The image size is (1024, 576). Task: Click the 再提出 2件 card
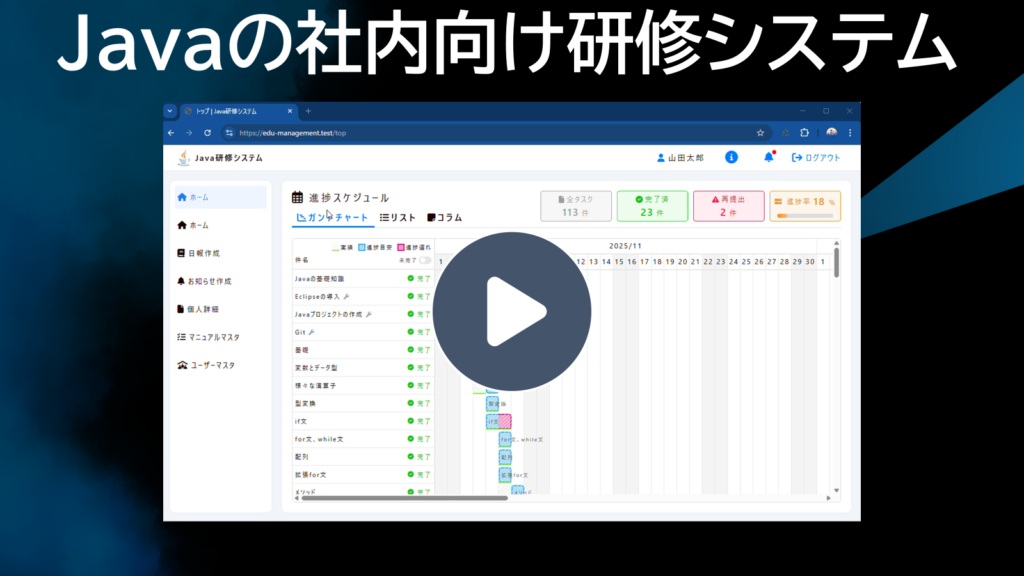coord(728,206)
